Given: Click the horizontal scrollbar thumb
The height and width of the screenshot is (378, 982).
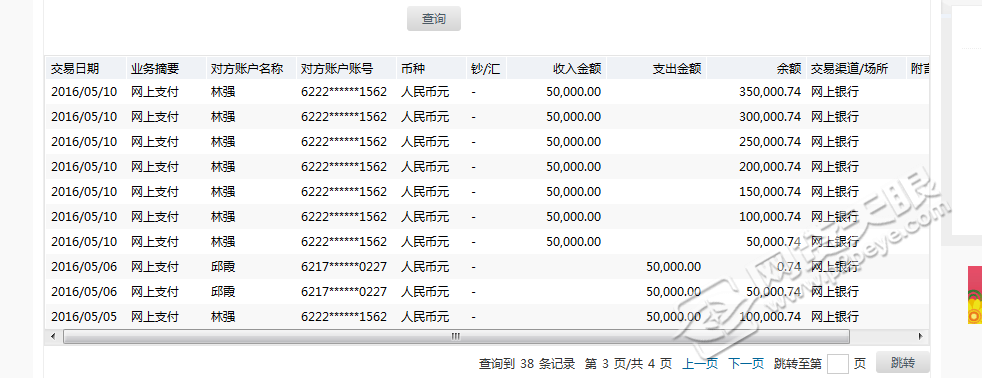Looking at the screenshot, I should (x=456, y=337).
